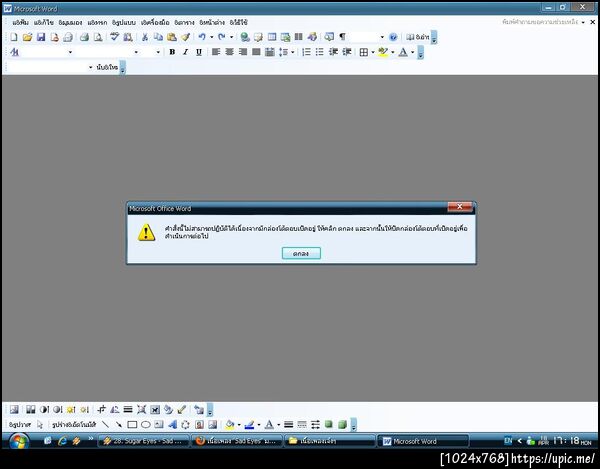
Task: Open the Draw (รูปวาด) menu button
Action: pos(20,425)
